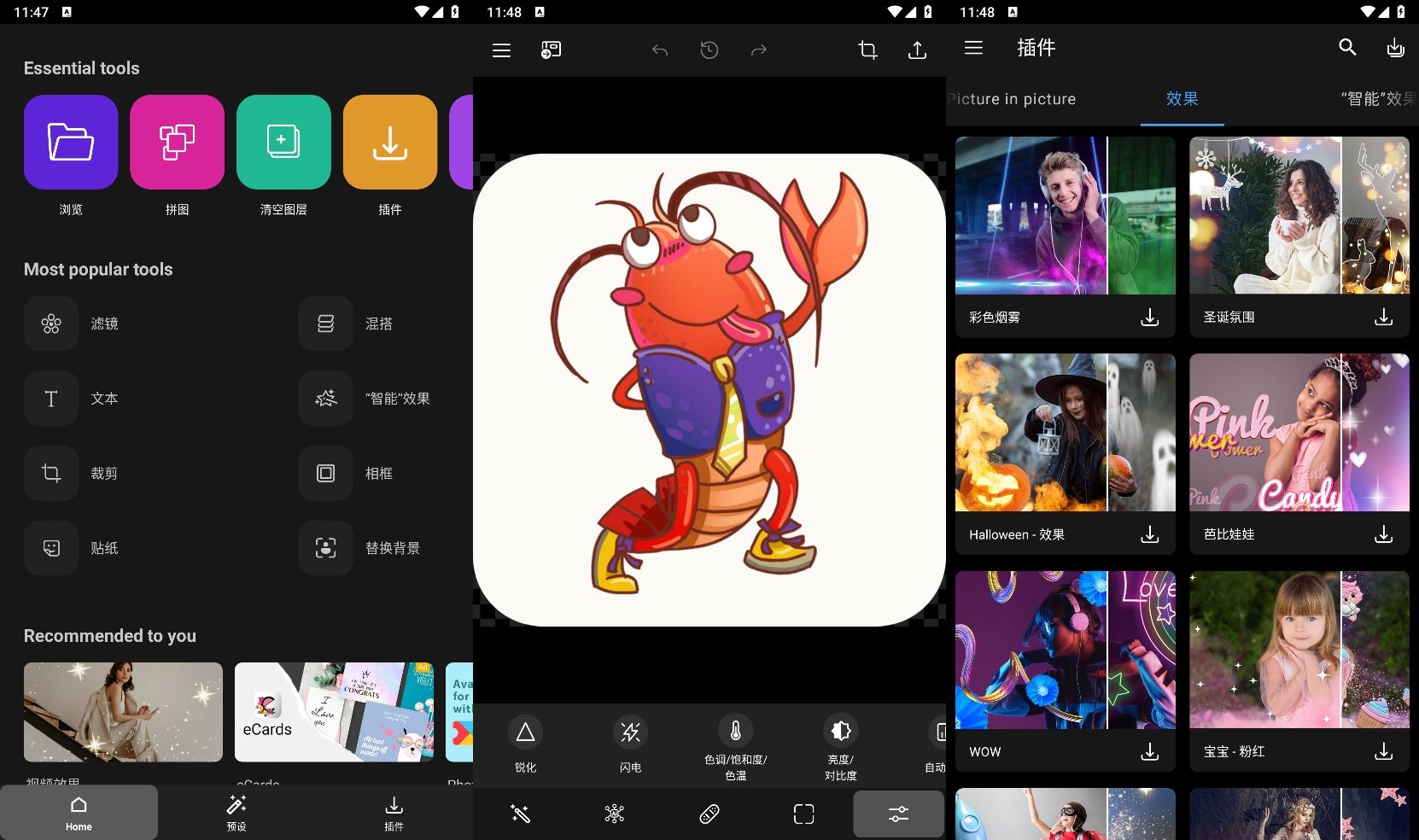Image resolution: width=1419 pixels, height=840 pixels.
Task: Open search on the 插件 page
Action: coord(1347,48)
